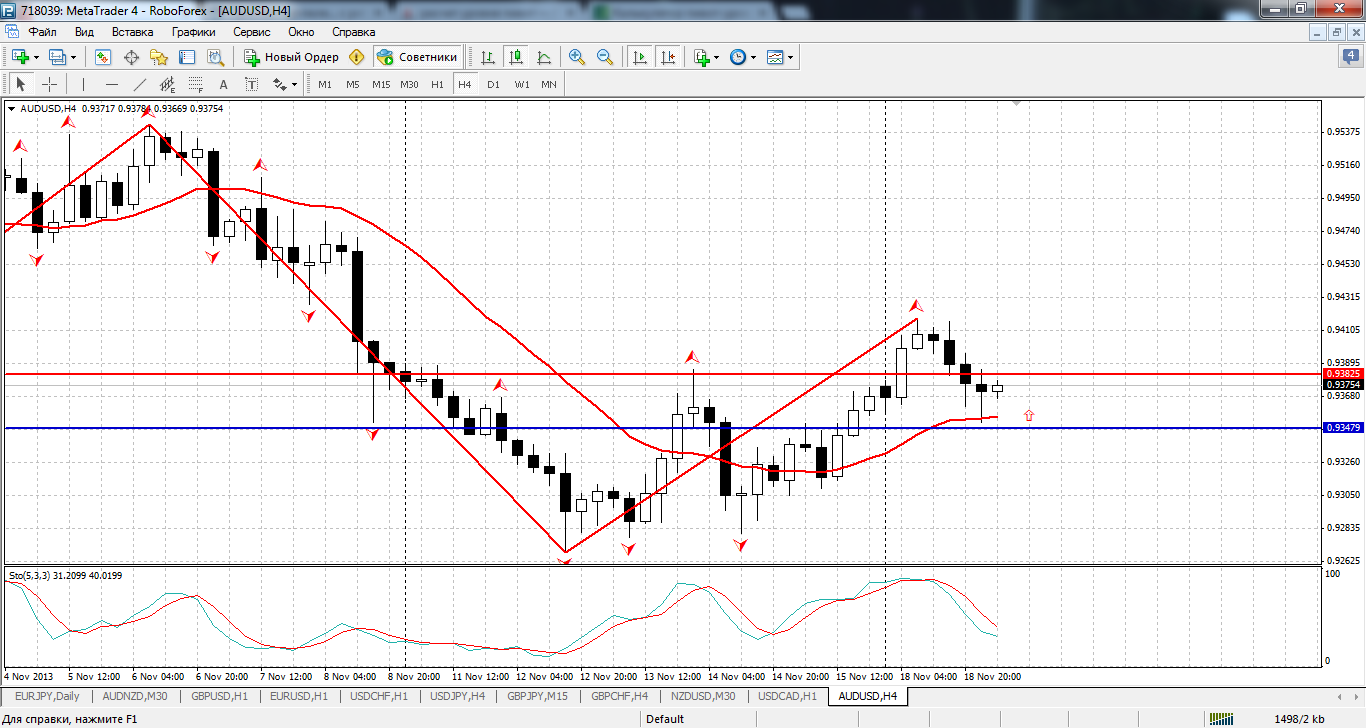Viewport: 1366px width, 728px height.
Task: Click the Profiles icon
Action: tap(57, 57)
